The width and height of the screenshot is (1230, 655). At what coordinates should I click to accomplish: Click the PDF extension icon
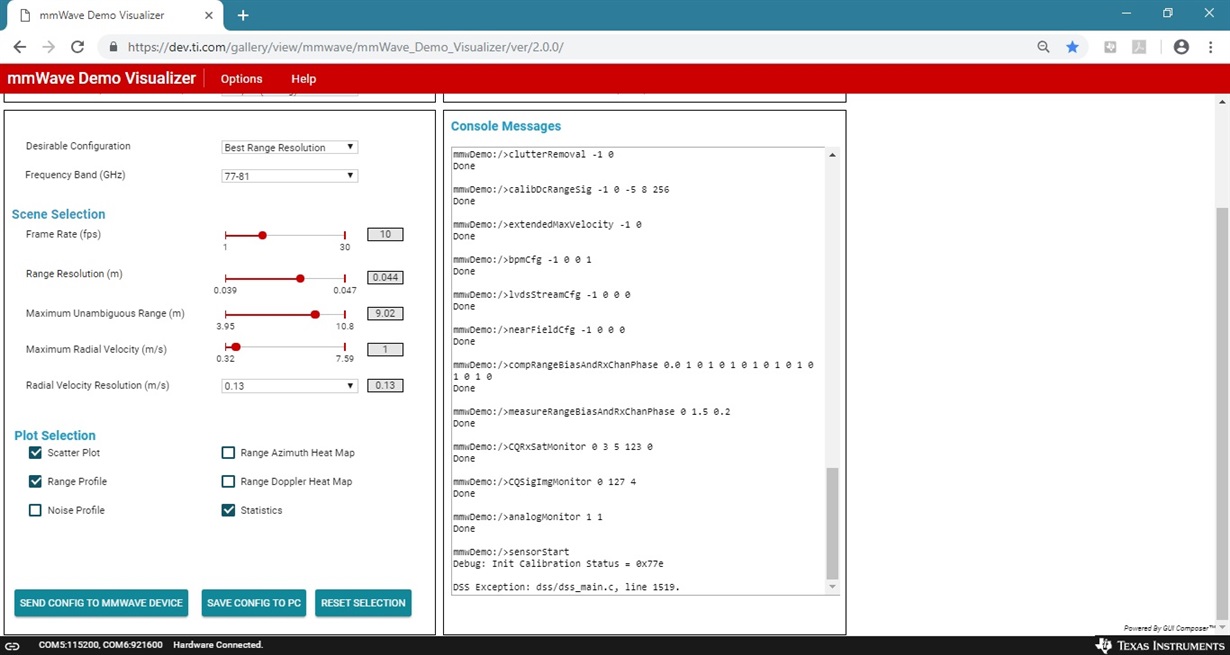coord(1138,47)
